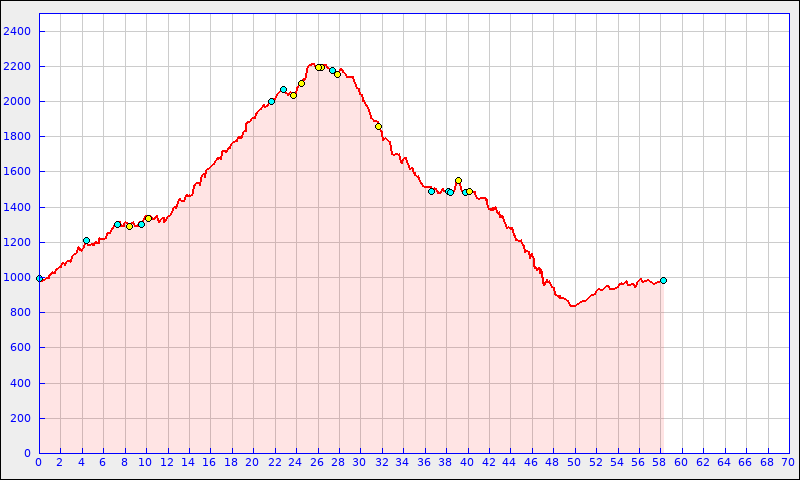The height and width of the screenshot is (480, 800).
Task: Select the cyan marker just past the summit
Action: click(332, 70)
